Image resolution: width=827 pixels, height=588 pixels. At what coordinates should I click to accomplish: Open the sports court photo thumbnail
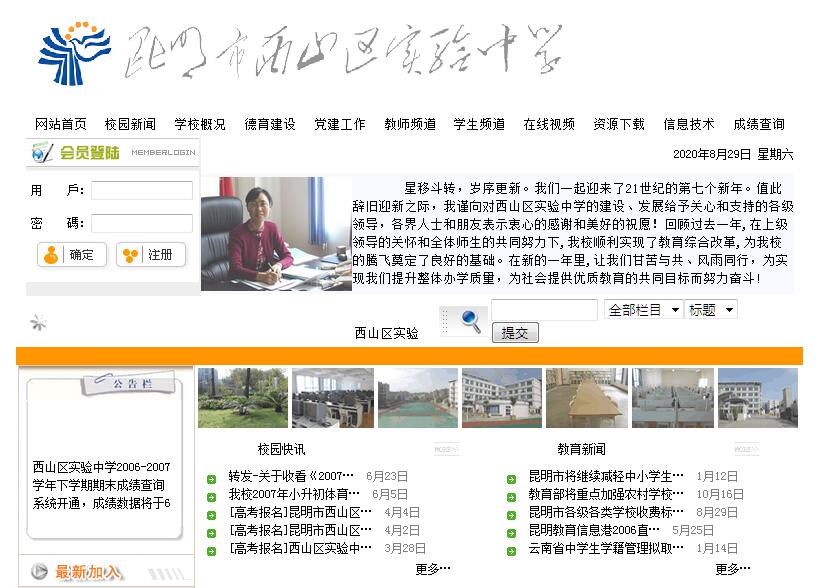pyautogui.click(x=418, y=398)
